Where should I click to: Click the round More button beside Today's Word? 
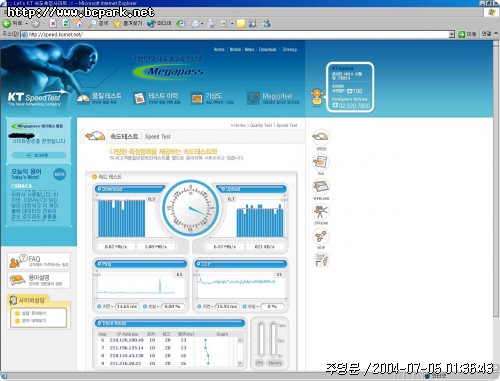59,174
